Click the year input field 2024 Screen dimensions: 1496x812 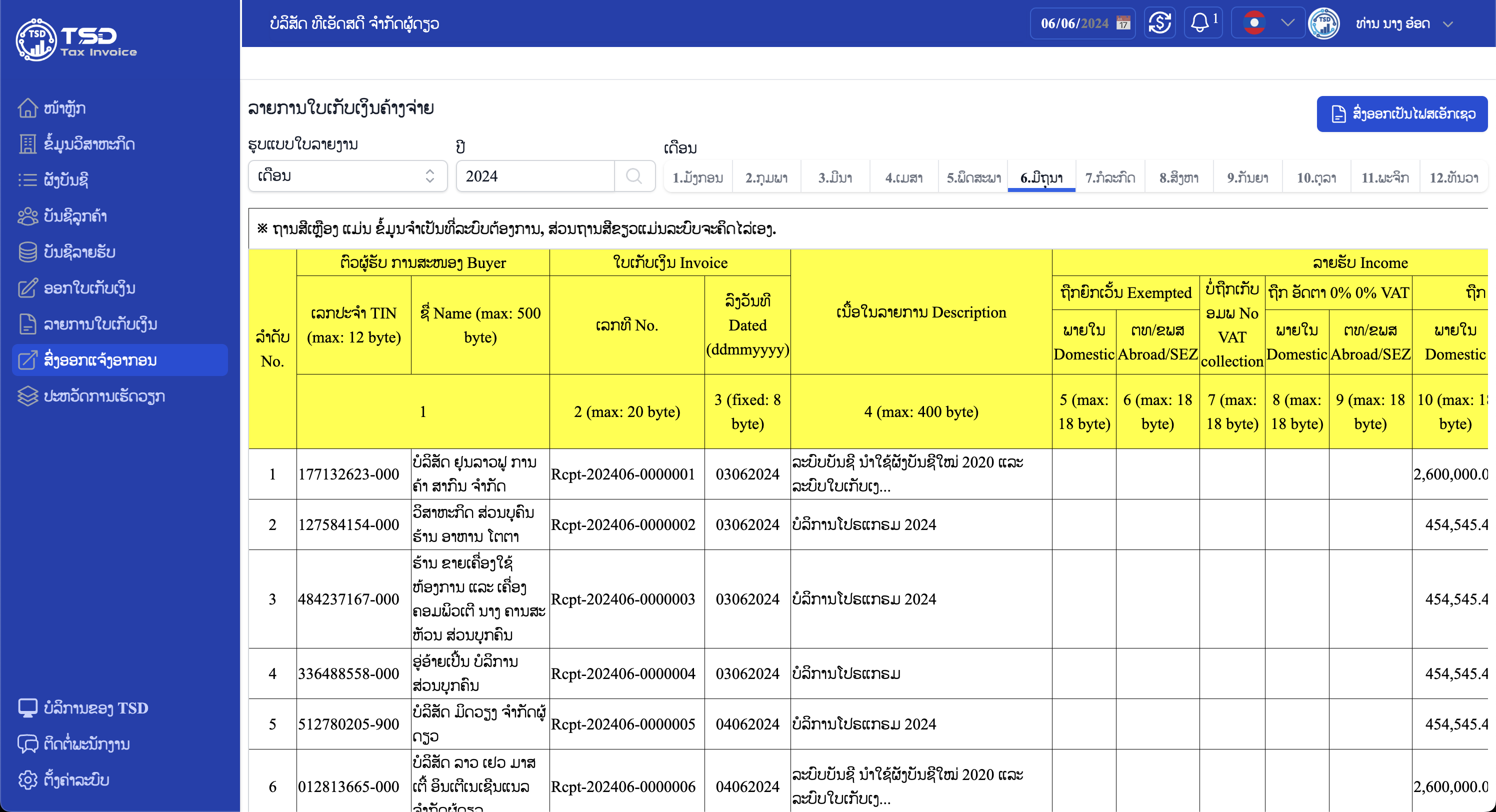click(x=535, y=176)
